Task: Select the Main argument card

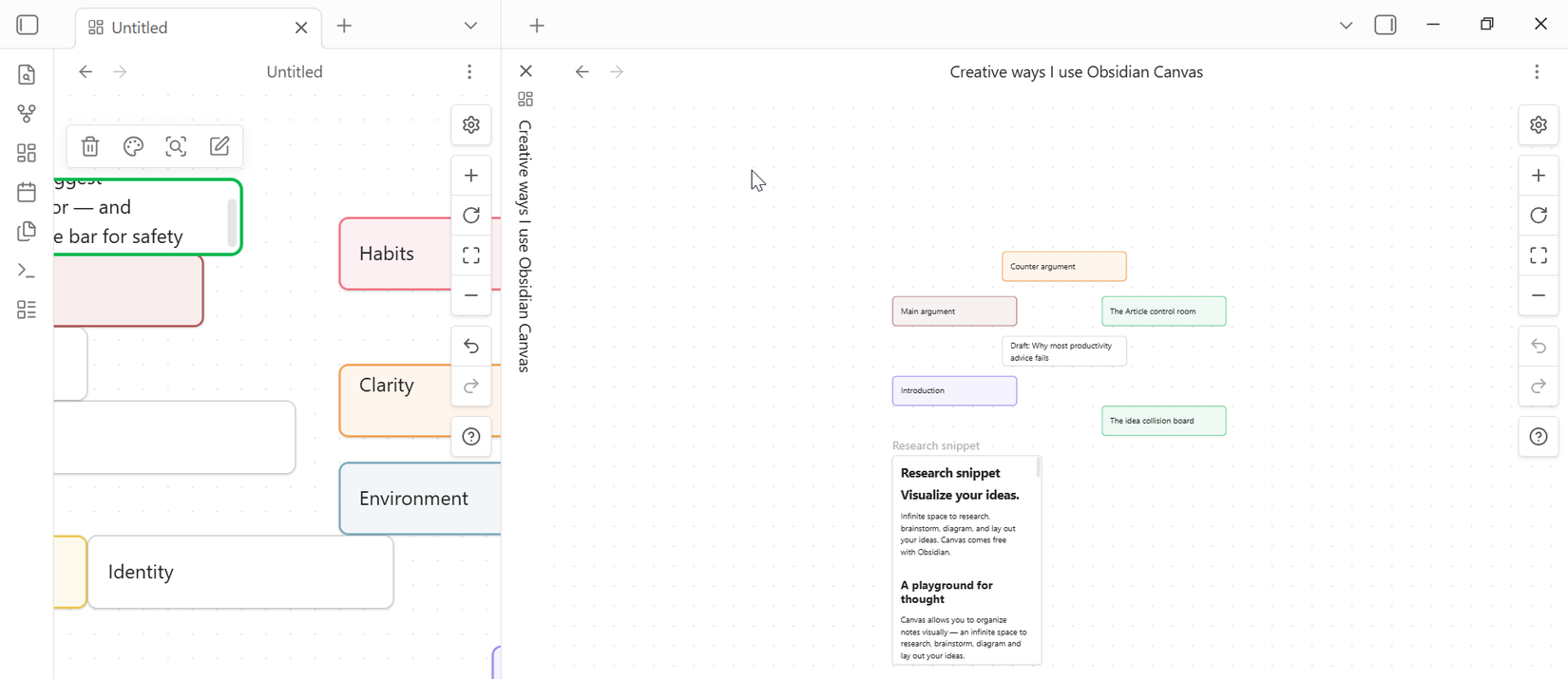Action: click(x=954, y=311)
